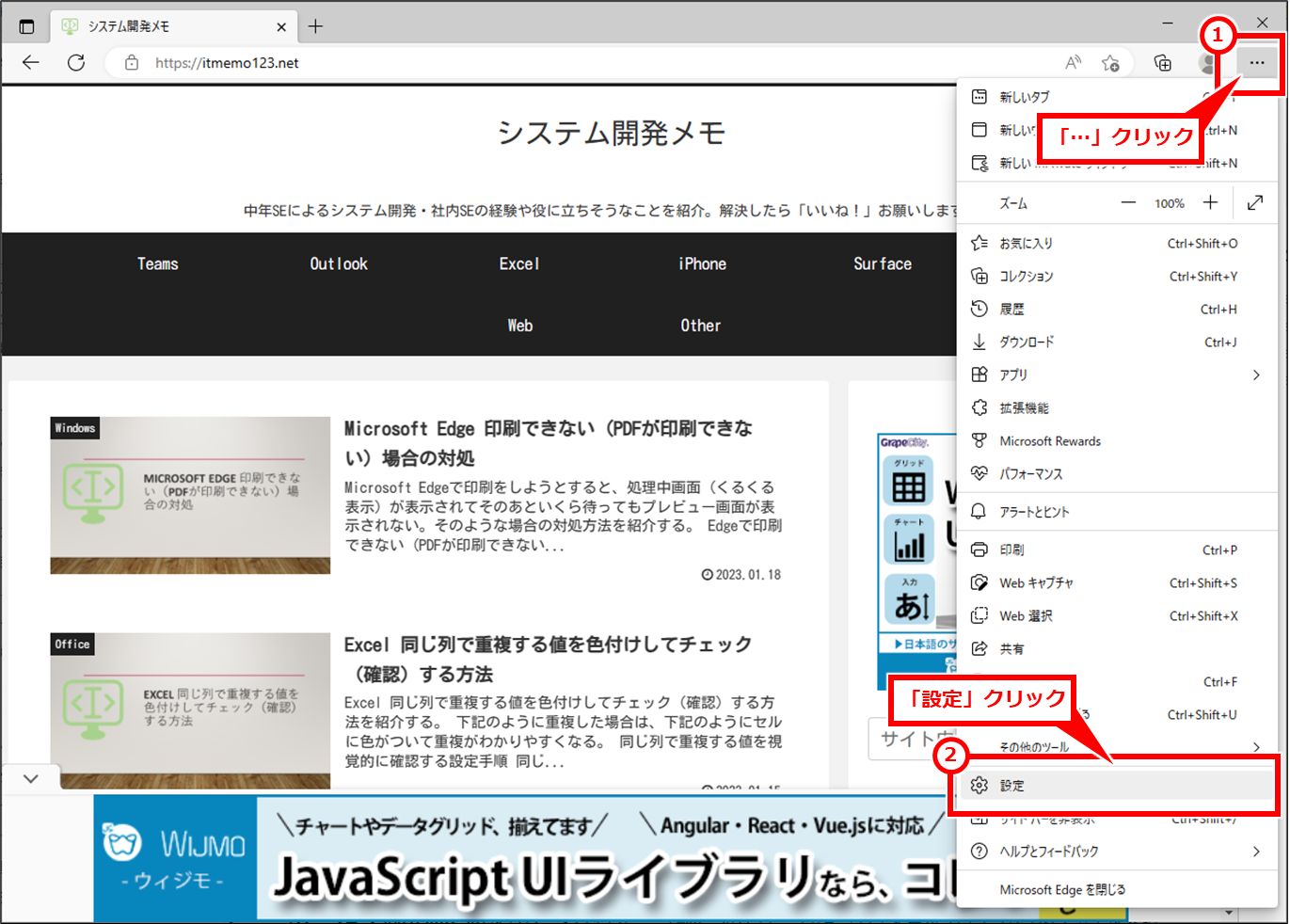This screenshot has width=1290, height=924.
Task: Open Microsoft Rewards menu item
Action: coord(1117,441)
